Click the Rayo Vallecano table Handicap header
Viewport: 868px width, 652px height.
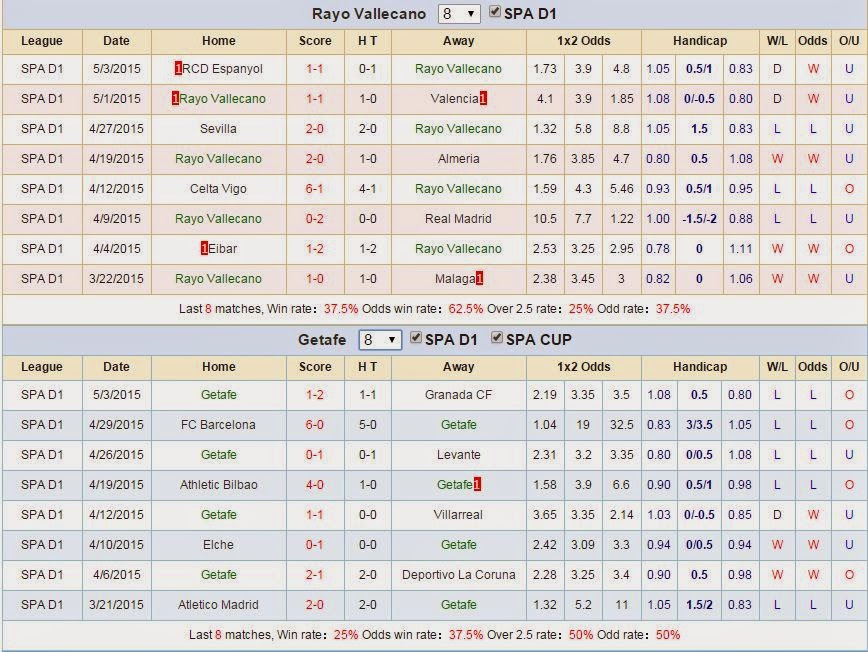point(700,40)
